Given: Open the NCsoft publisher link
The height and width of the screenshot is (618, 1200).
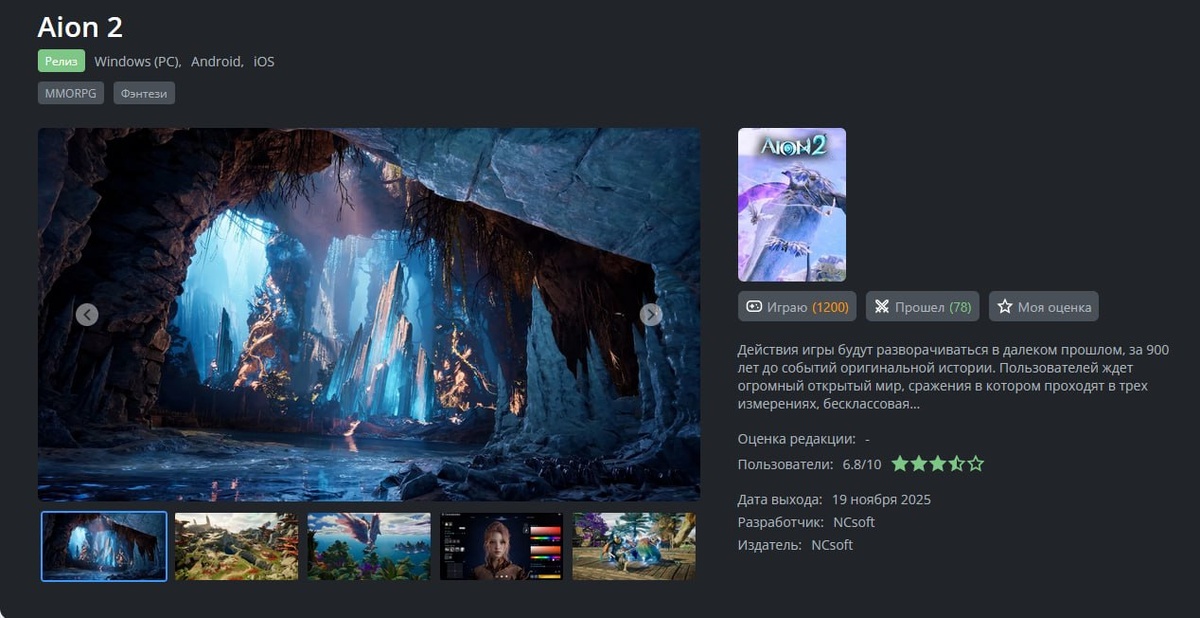Looking at the screenshot, I should point(832,545).
